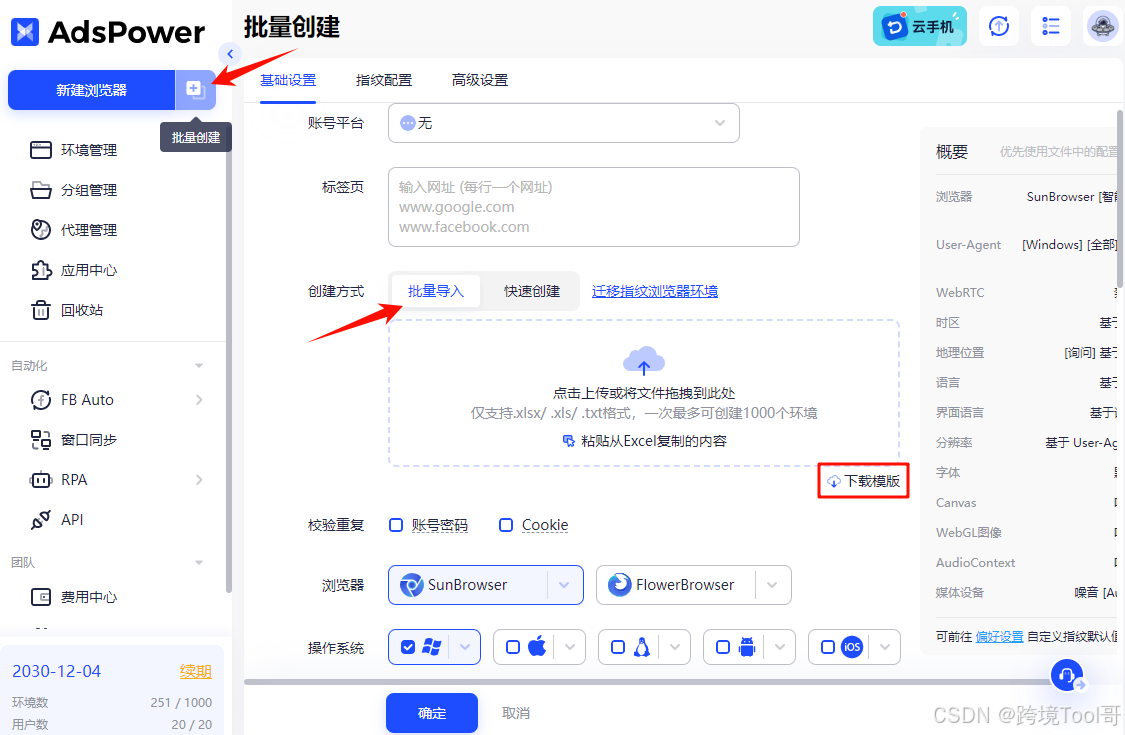Click the batch create icon beside 新建浏览器

[196, 90]
